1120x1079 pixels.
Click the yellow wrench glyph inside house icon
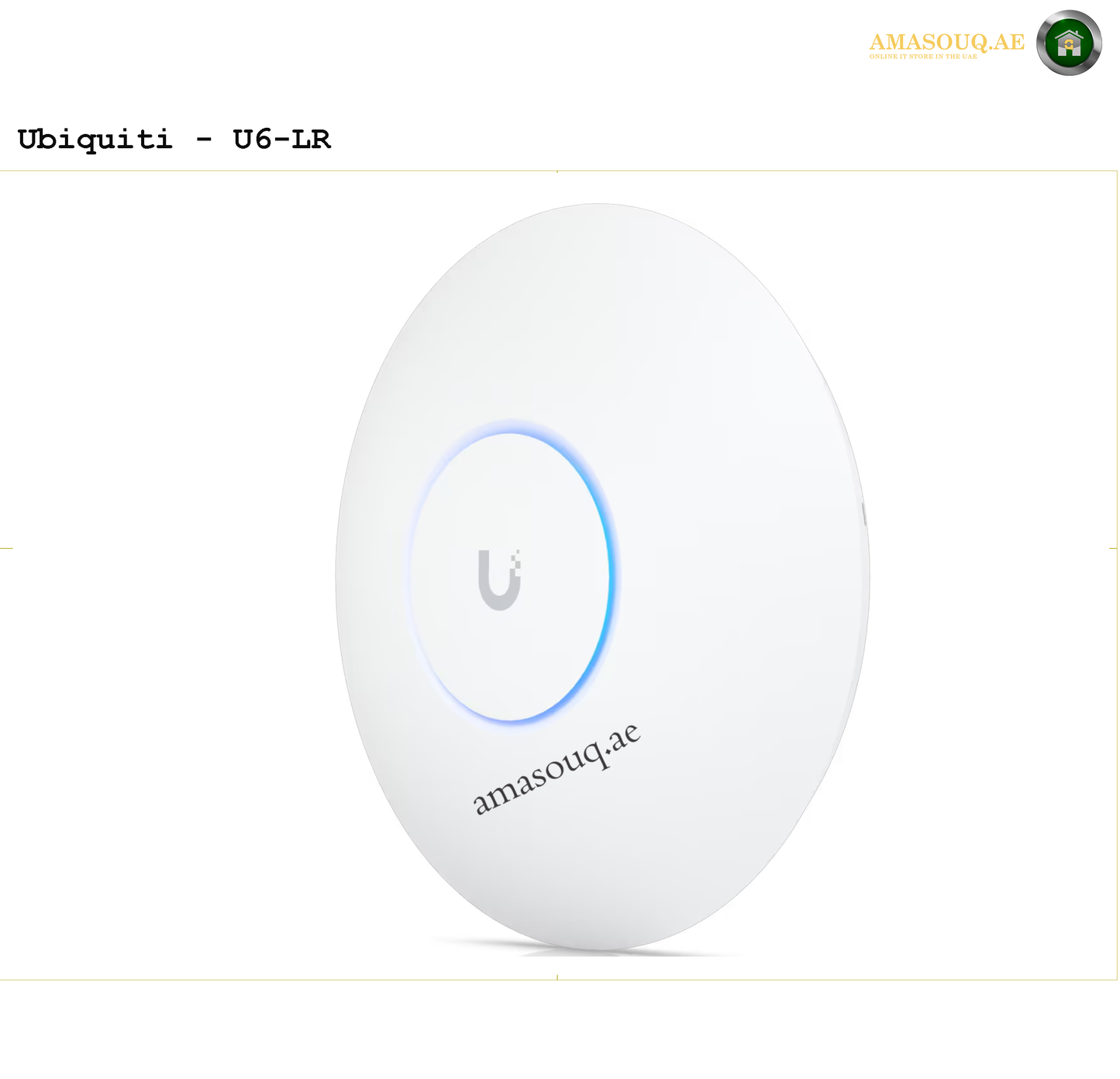1070,45
